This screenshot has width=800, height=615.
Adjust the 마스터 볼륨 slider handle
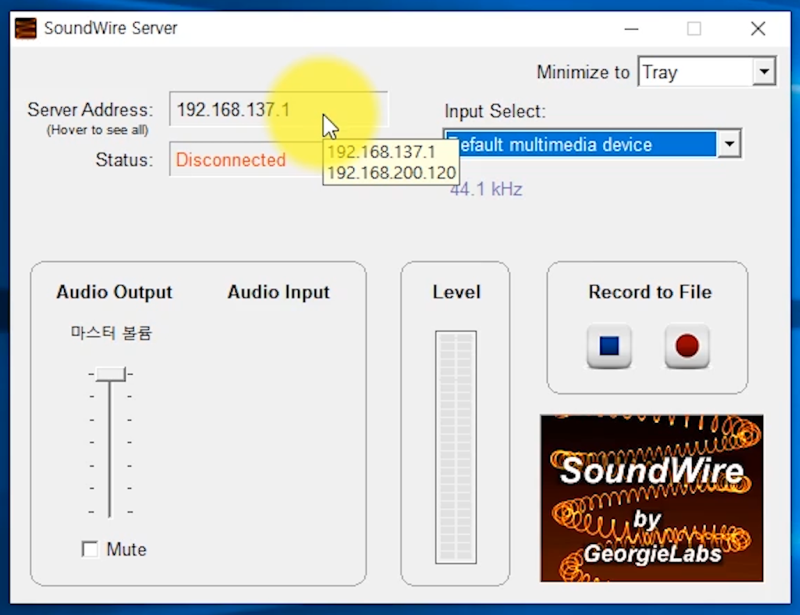coord(109,373)
